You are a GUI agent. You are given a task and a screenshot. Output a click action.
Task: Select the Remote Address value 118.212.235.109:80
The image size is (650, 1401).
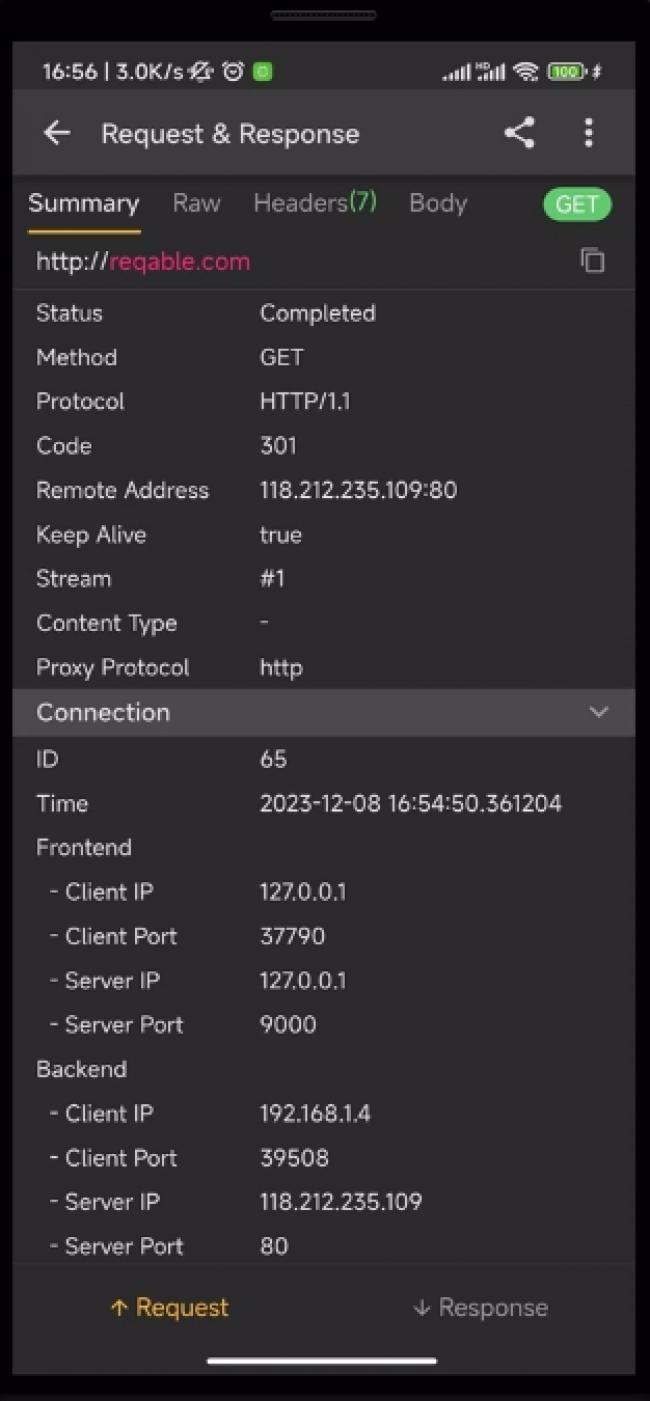(x=358, y=490)
